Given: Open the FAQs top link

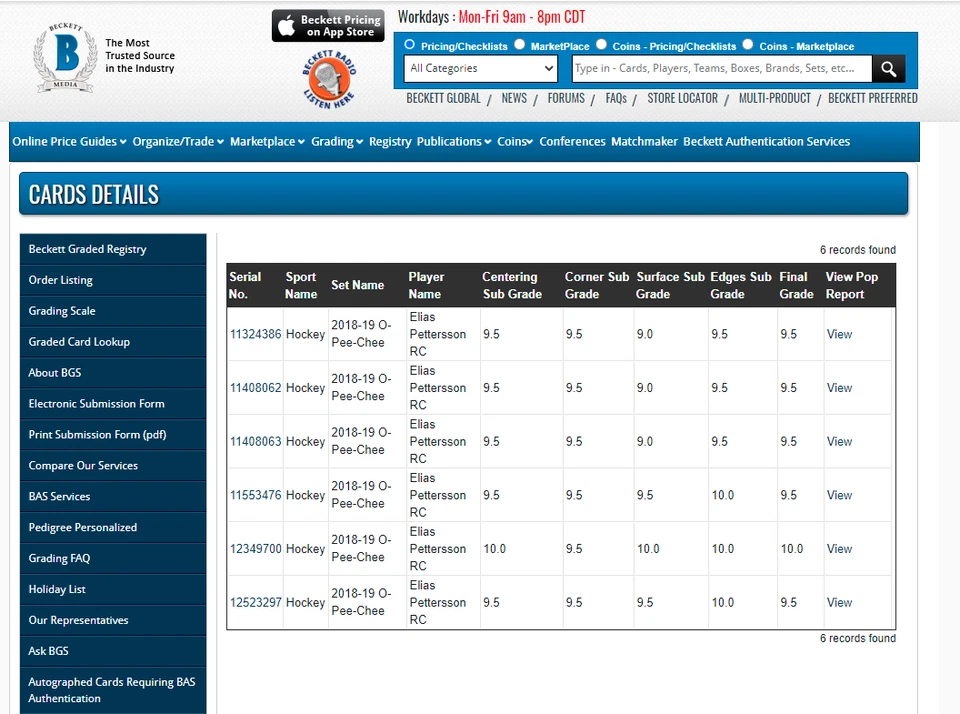Looking at the screenshot, I should click(616, 98).
